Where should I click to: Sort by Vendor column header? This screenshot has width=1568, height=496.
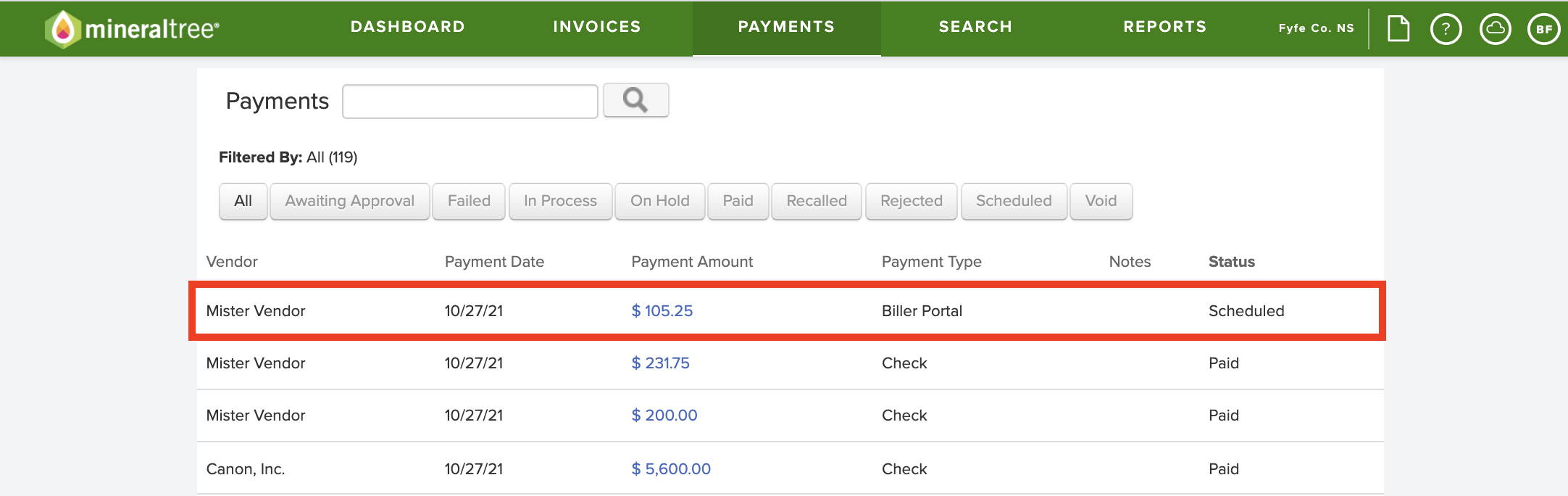[x=232, y=262]
